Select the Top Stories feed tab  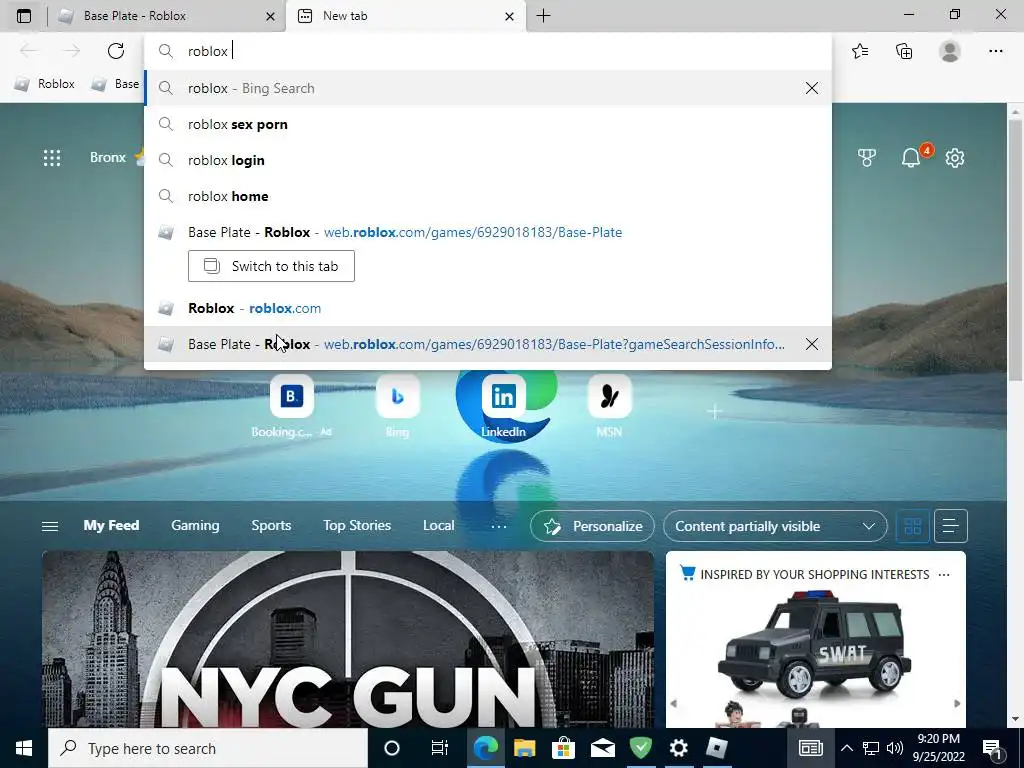(357, 526)
